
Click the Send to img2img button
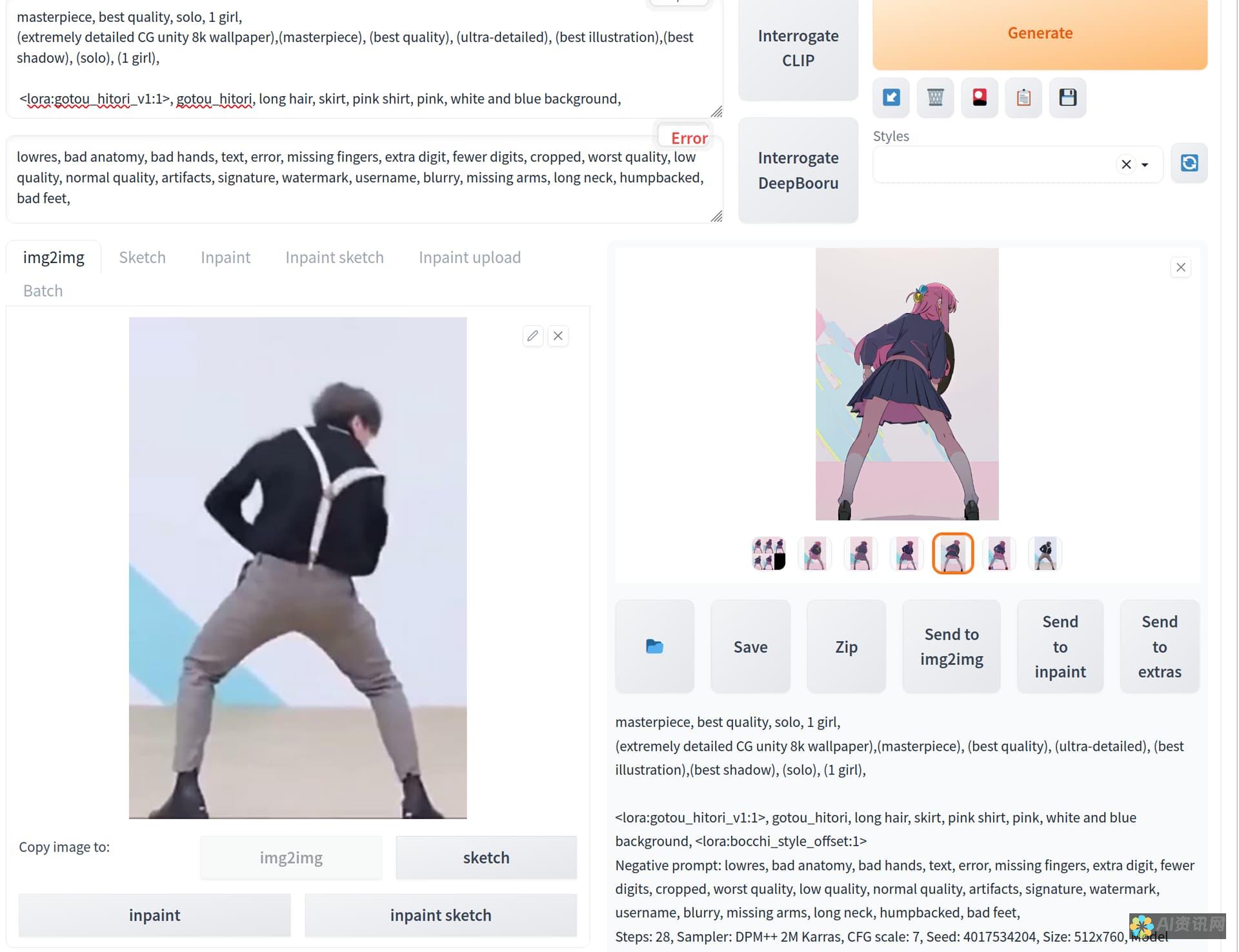point(951,646)
